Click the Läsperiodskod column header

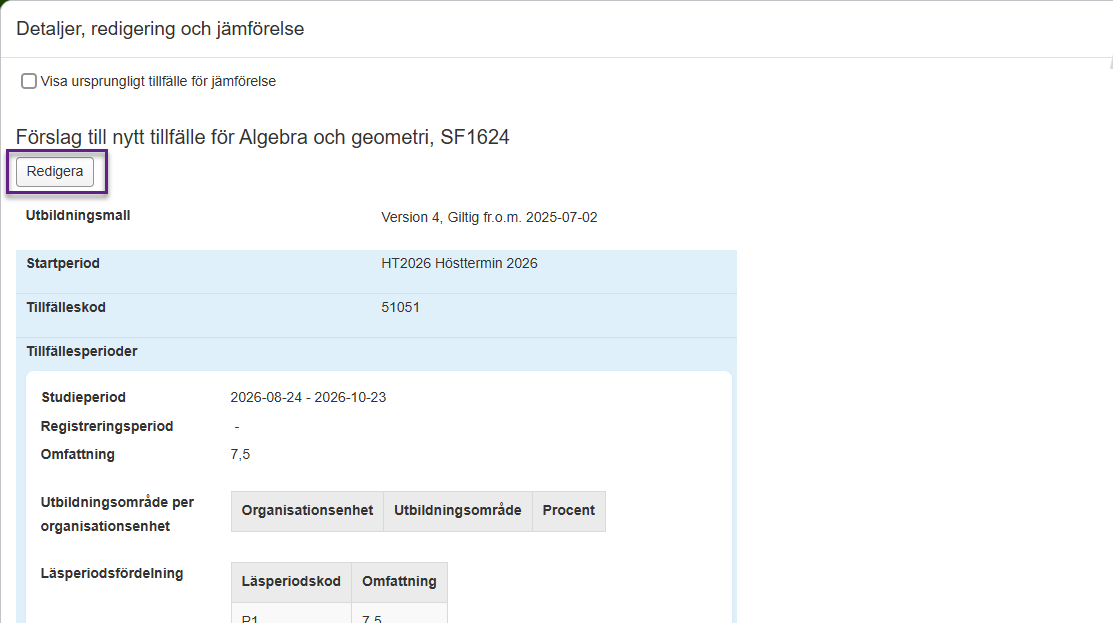point(291,582)
